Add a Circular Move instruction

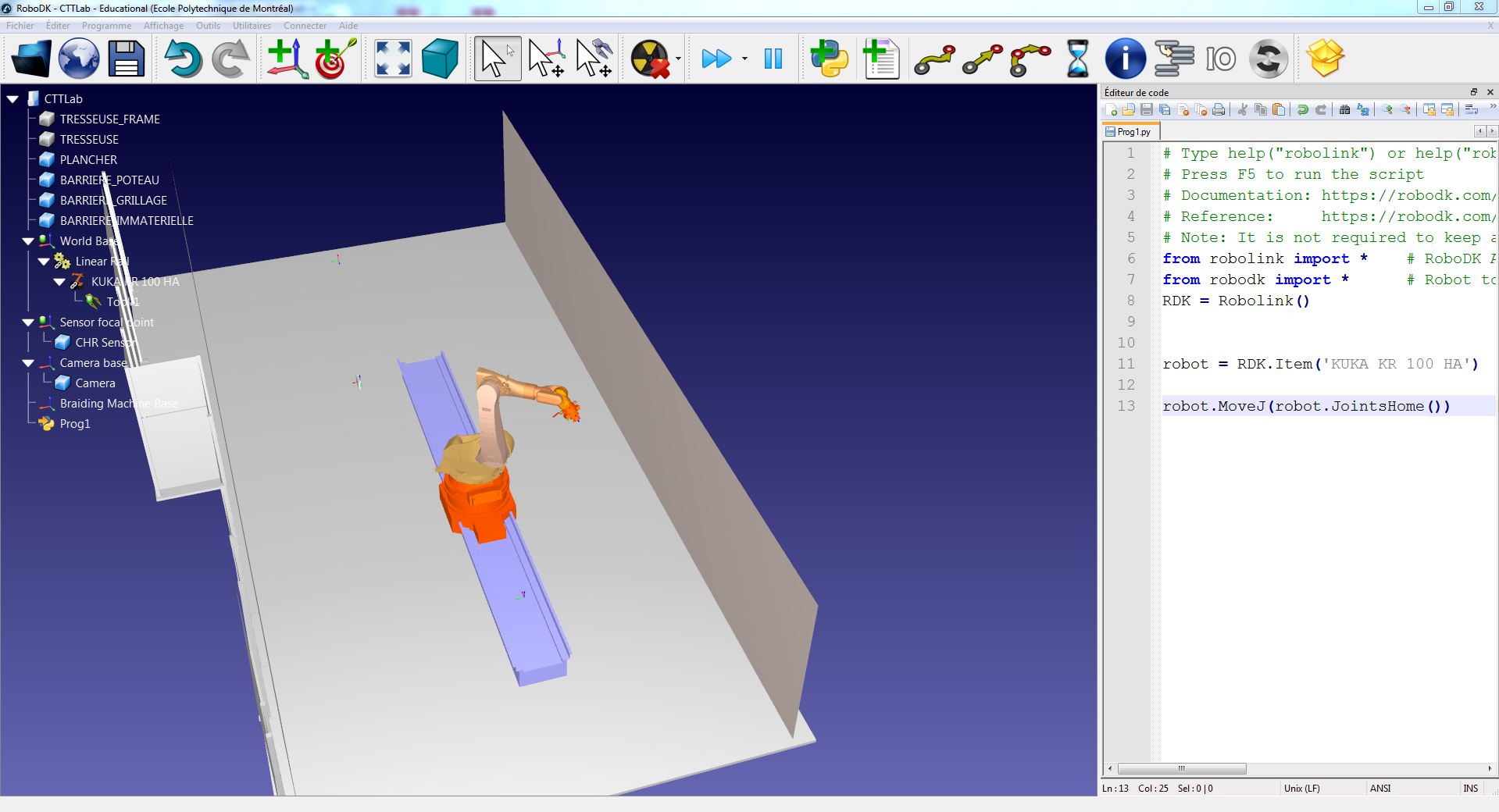(1030, 59)
